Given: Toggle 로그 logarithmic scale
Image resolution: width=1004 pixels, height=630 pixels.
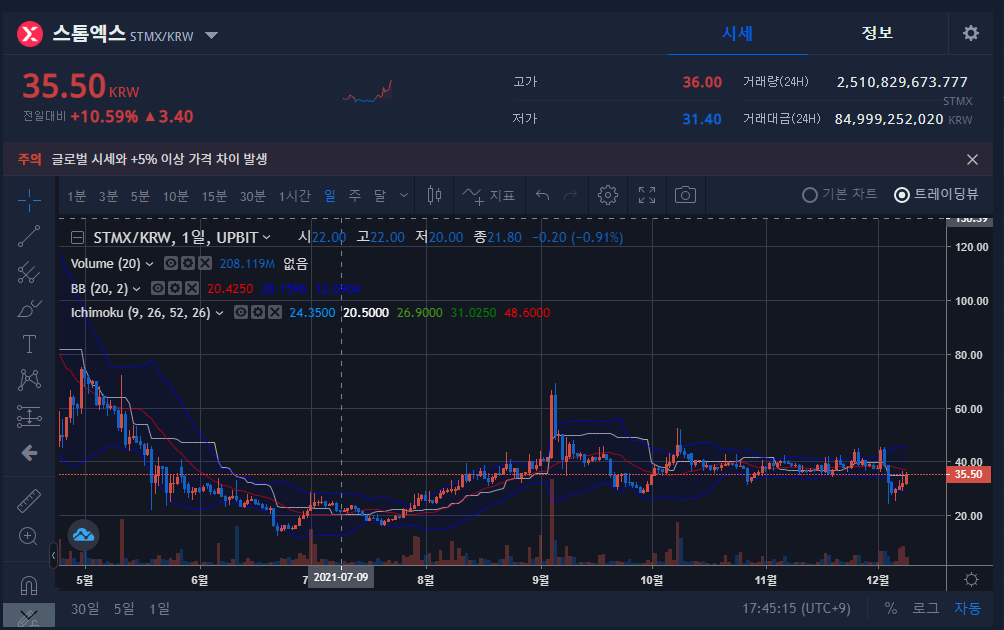Looking at the screenshot, I should [x=925, y=608].
